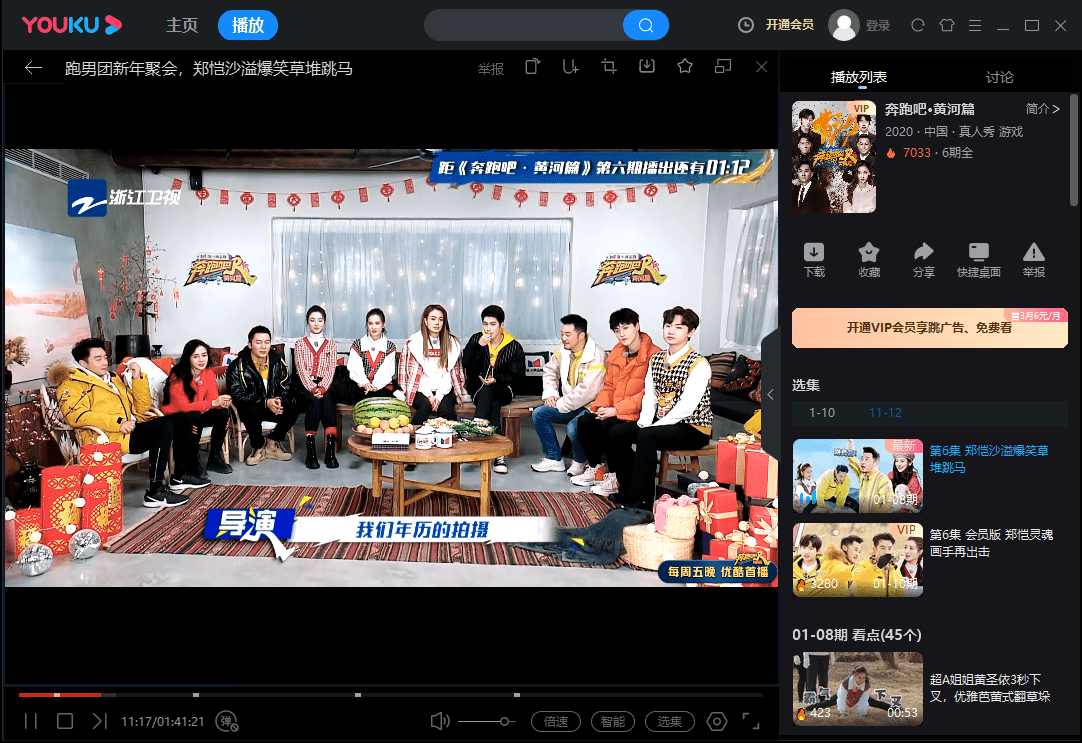Open 倍速 playback speed menu

click(x=555, y=721)
